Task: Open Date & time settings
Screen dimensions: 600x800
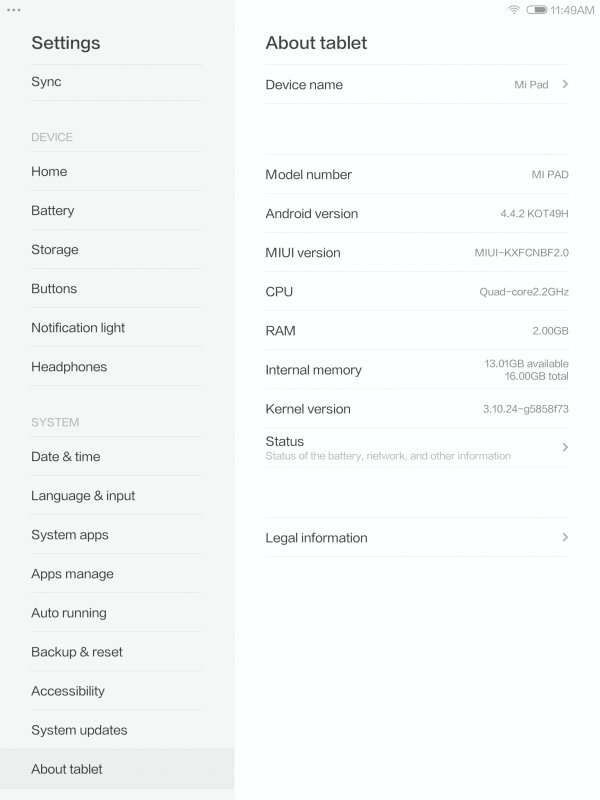Action: (117, 456)
